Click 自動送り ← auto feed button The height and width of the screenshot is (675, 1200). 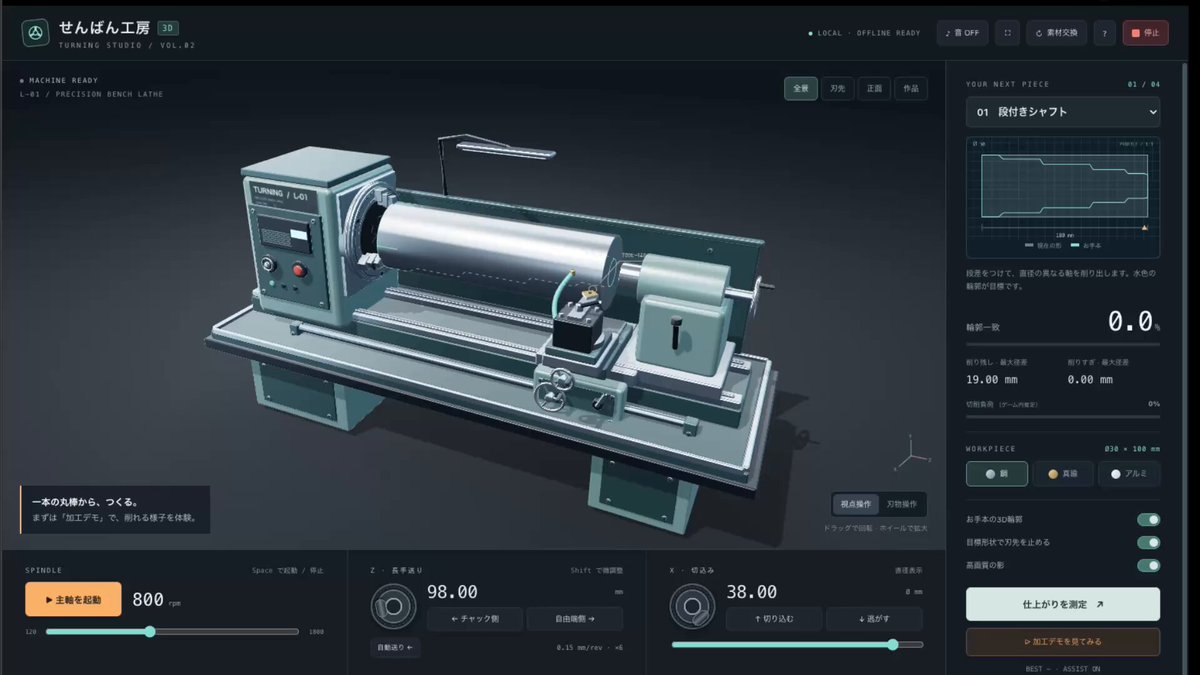(x=395, y=648)
